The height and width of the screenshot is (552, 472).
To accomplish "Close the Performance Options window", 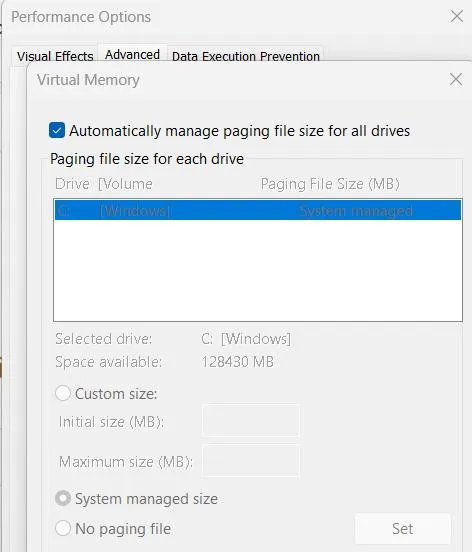I will click(457, 16).
